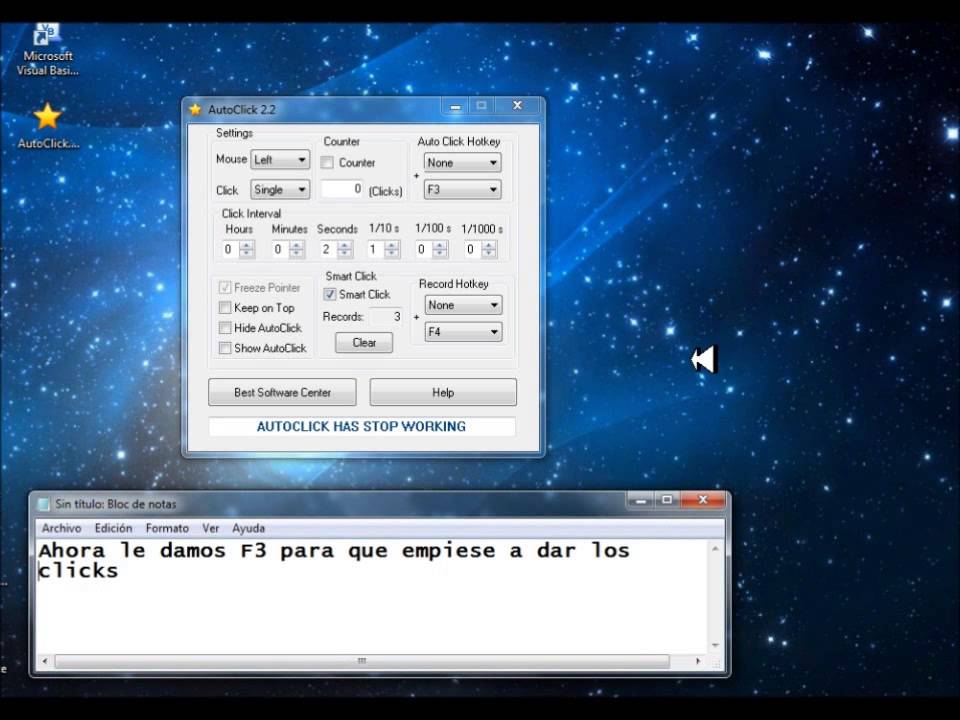Viewport: 960px width, 720px height.
Task: Click the 'Sin título: Bloc de notas' title bar text
Action: click(x=116, y=504)
